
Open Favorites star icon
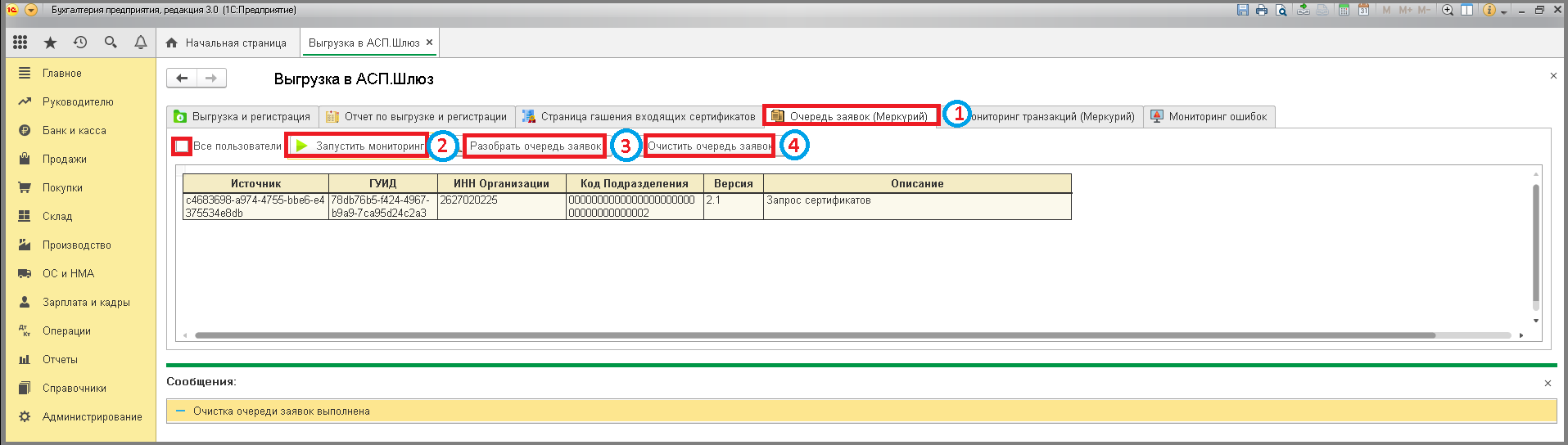point(50,43)
